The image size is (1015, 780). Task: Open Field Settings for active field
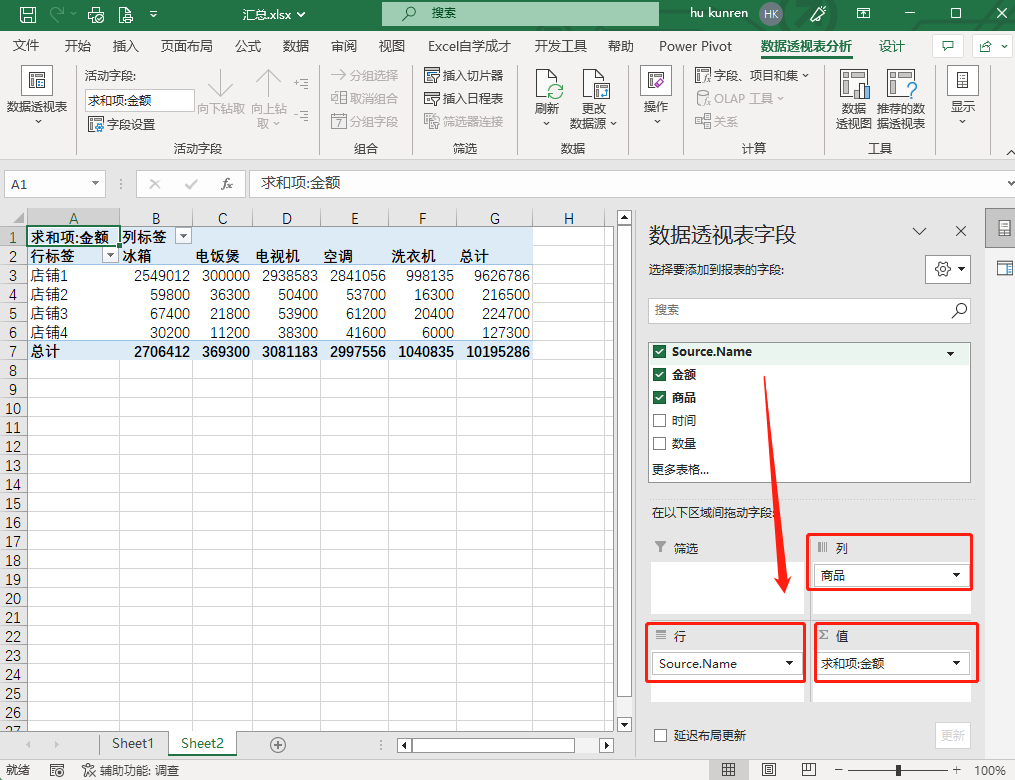pos(97,125)
